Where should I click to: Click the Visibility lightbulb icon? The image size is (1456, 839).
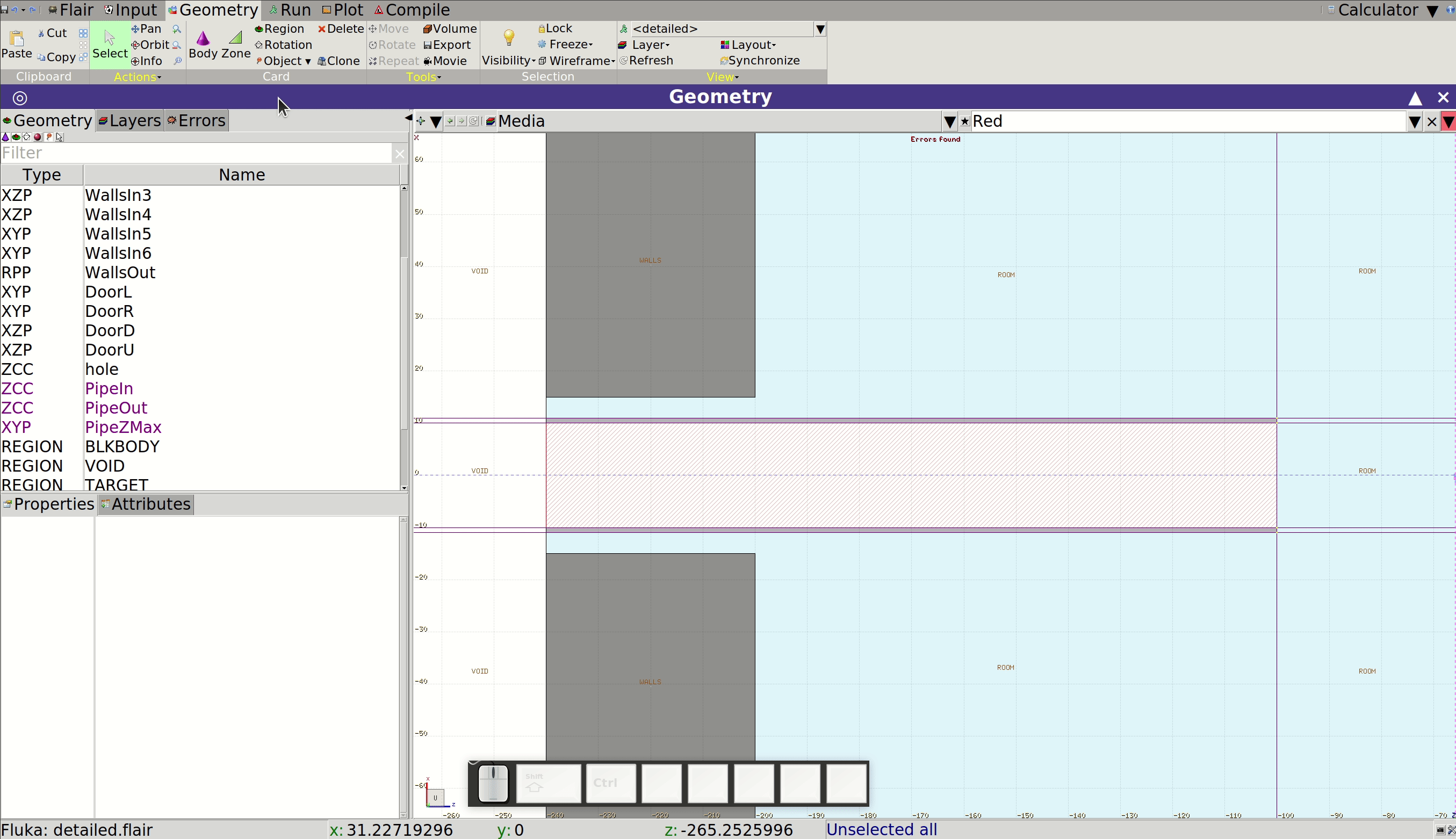click(508, 38)
